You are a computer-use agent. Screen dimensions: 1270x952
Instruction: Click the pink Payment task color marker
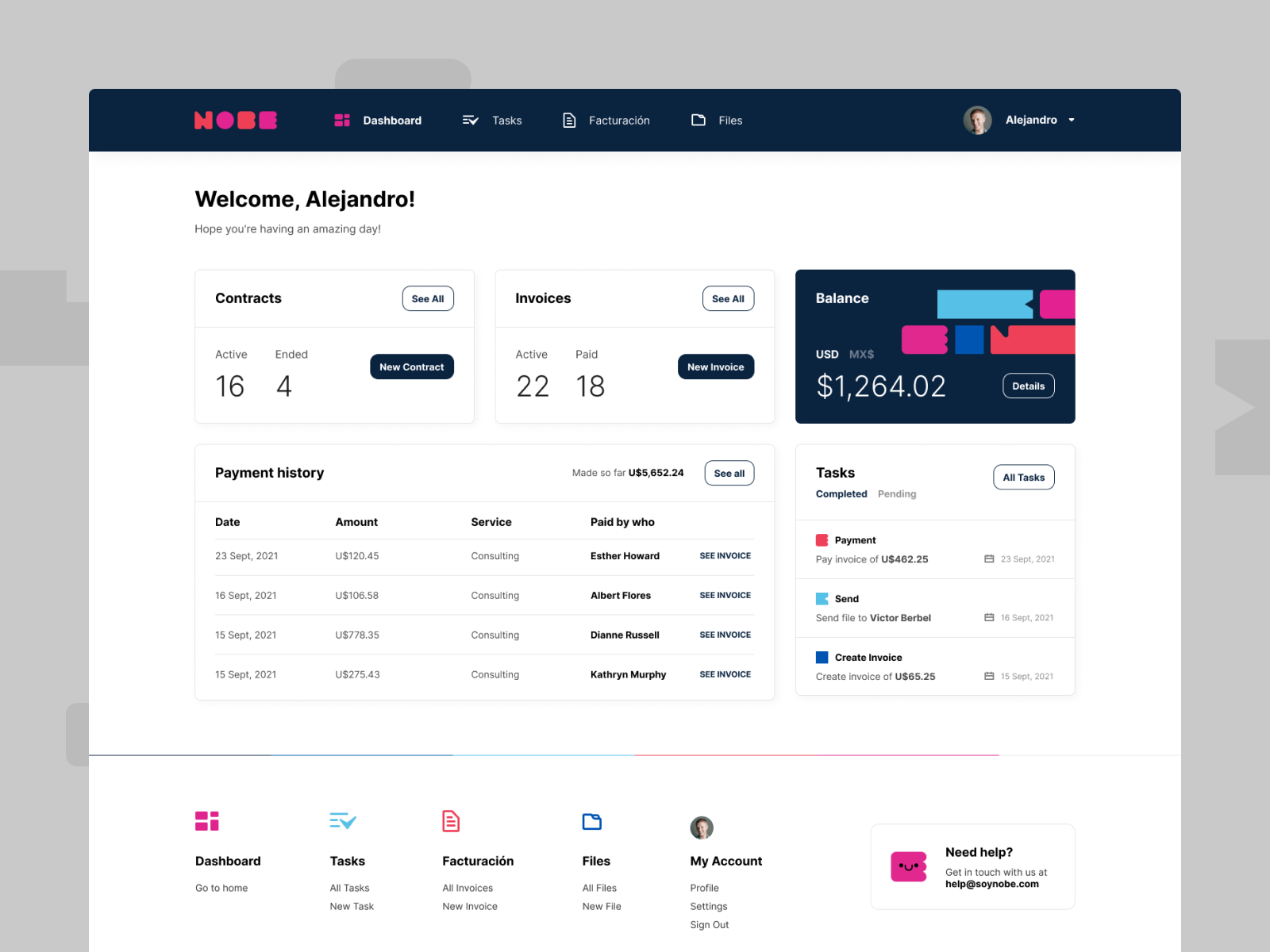[x=822, y=540]
